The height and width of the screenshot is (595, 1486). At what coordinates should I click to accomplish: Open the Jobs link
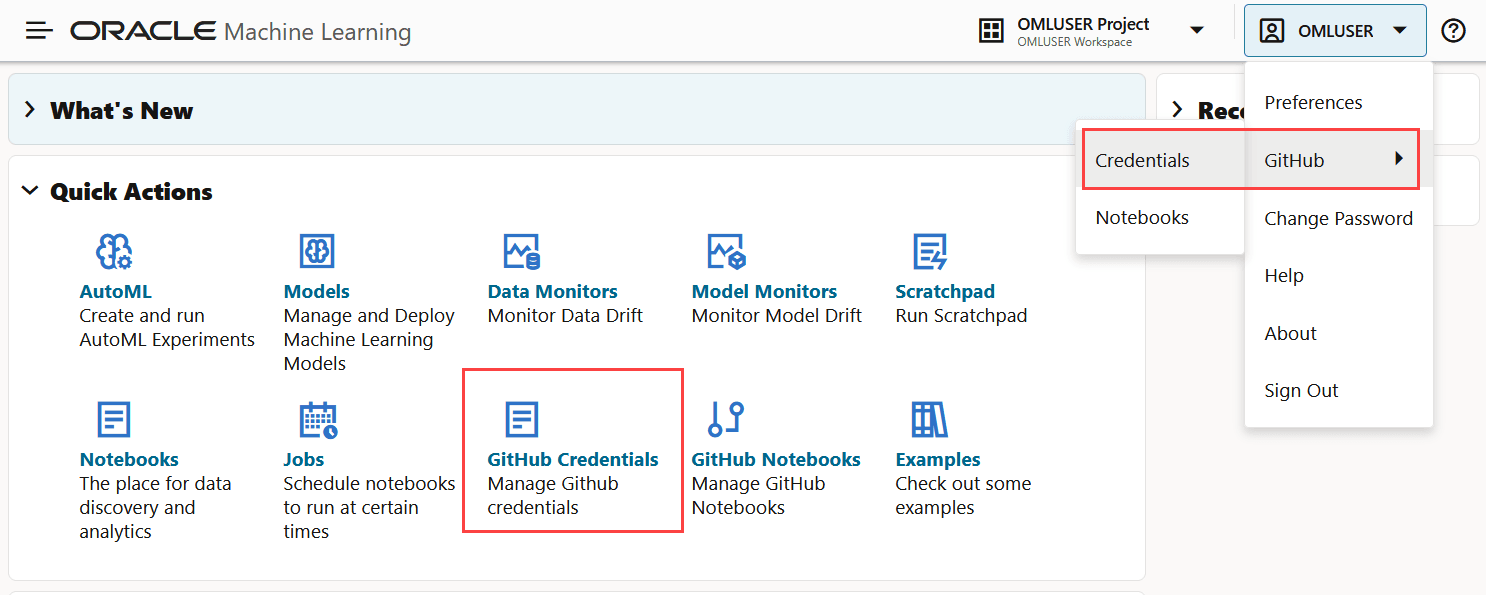(x=304, y=460)
